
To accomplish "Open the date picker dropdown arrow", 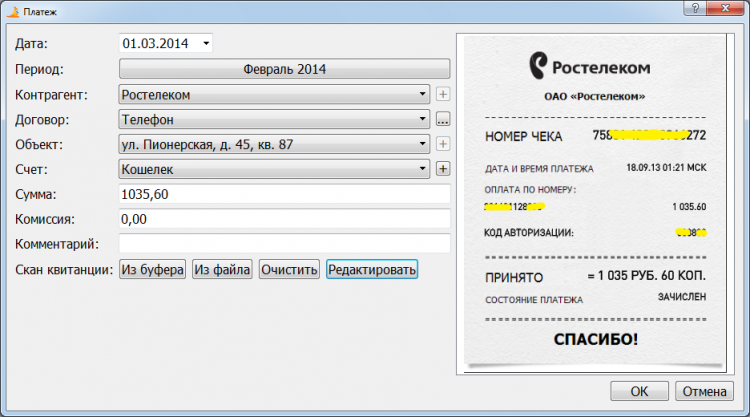I will (206, 44).
